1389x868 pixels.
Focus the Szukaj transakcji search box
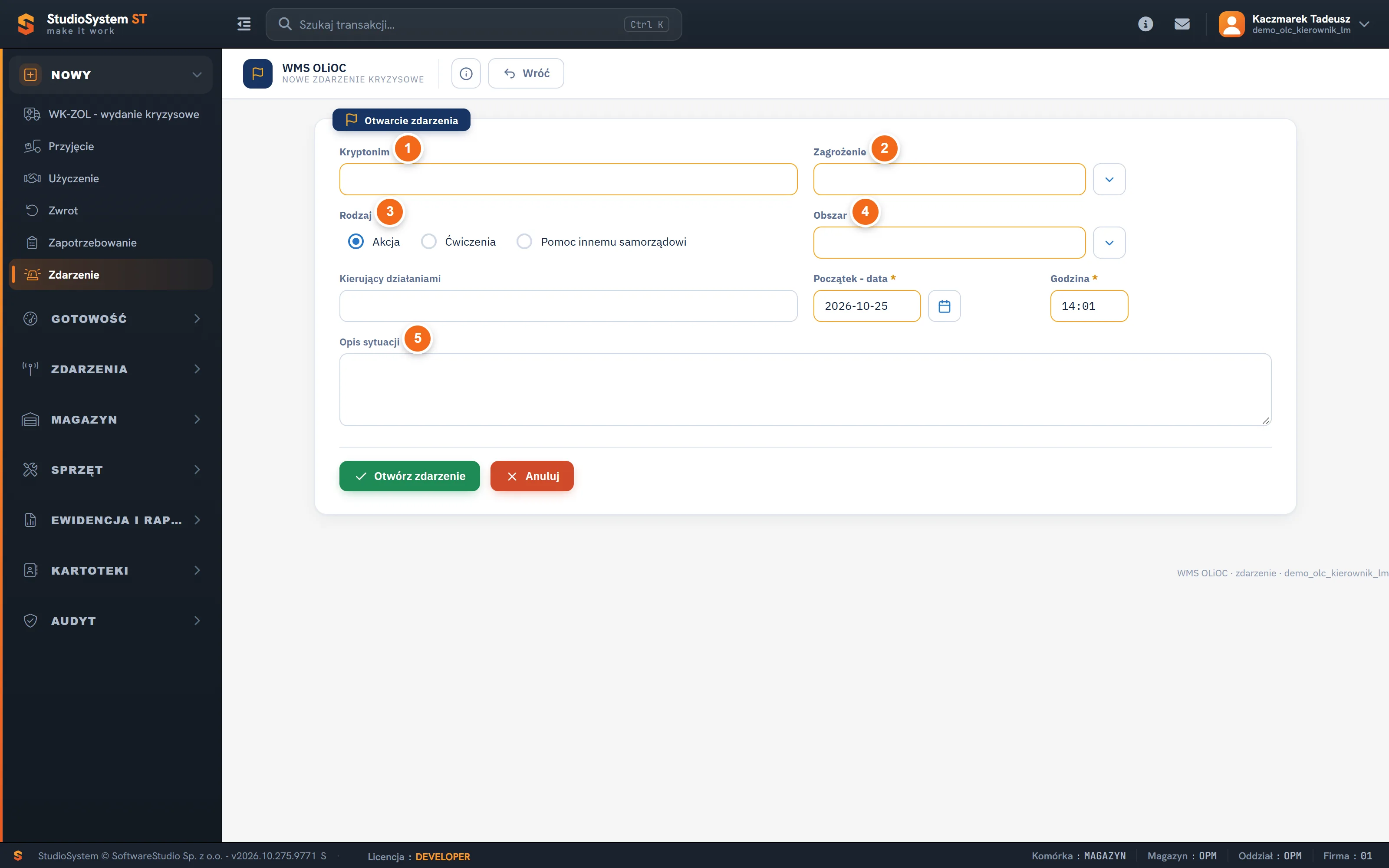pyautogui.click(x=474, y=24)
